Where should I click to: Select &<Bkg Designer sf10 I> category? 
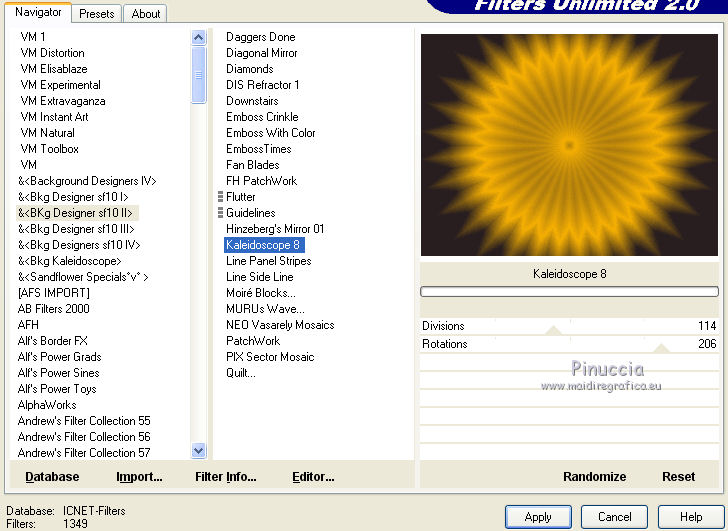[73, 197]
